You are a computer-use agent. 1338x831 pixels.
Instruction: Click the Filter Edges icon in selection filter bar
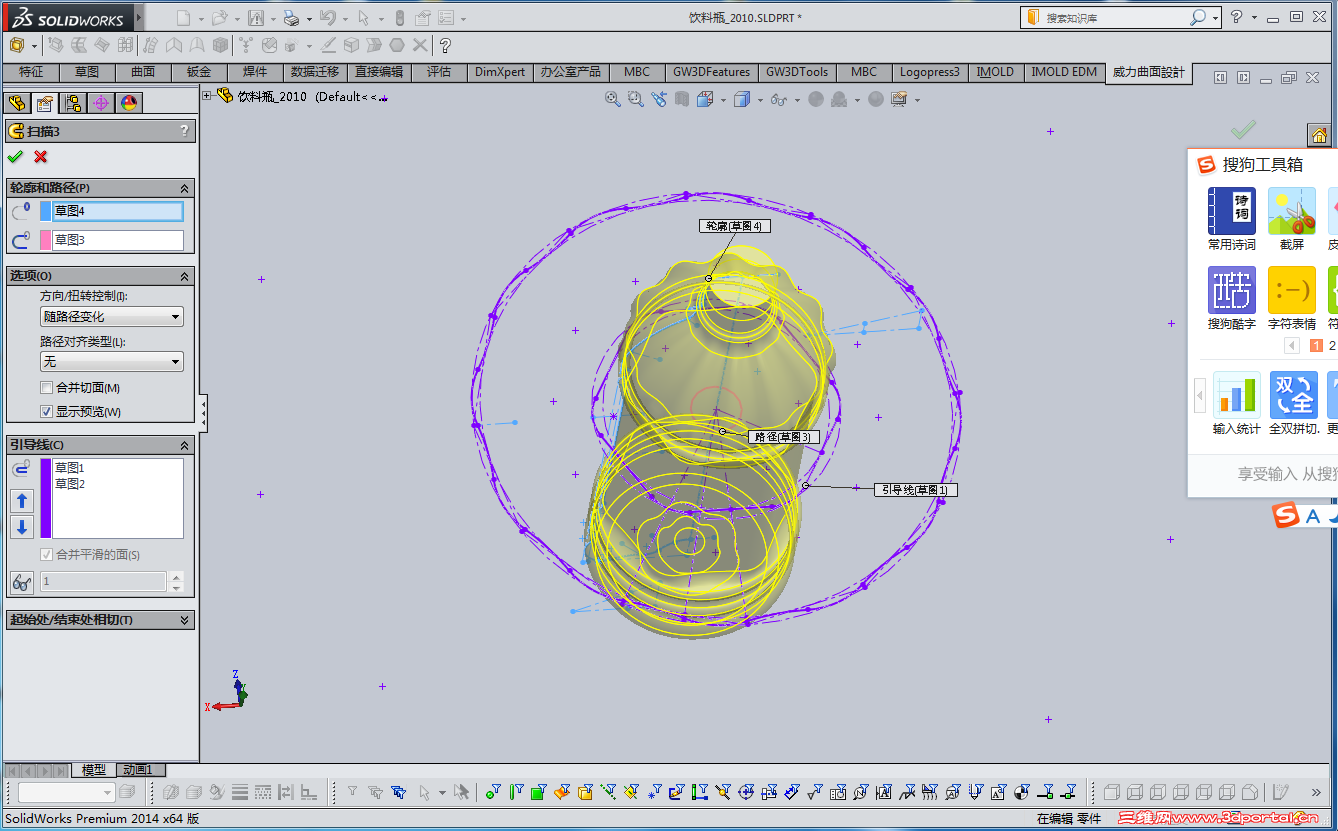[x=516, y=793]
